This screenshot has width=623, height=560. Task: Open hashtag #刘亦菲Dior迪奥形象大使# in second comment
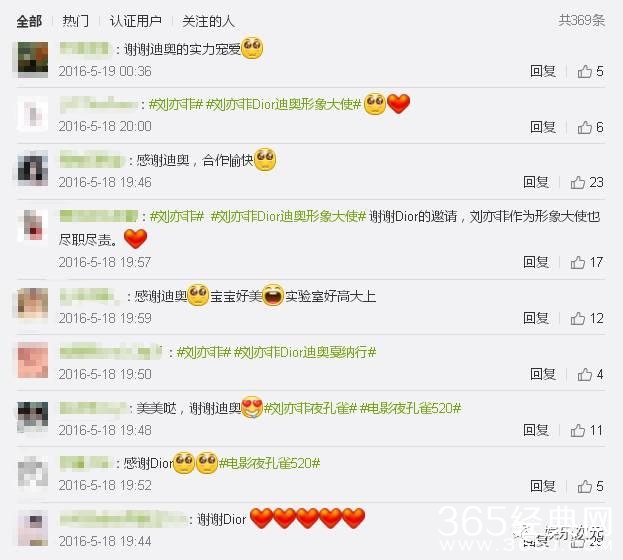(x=283, y=105)
